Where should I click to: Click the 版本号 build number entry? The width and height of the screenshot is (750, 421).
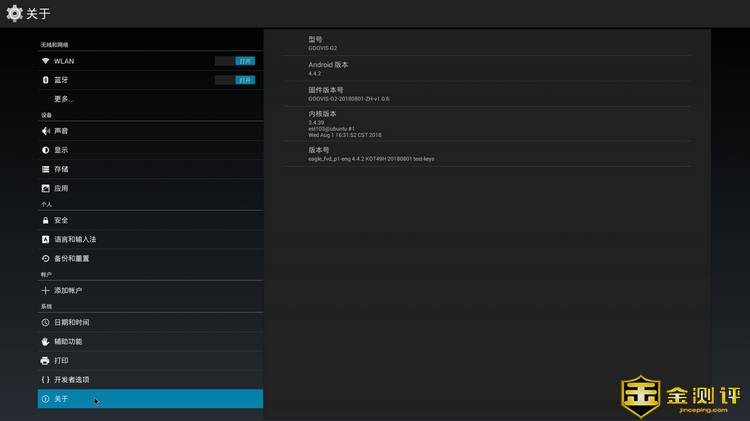tap(370, 154)
